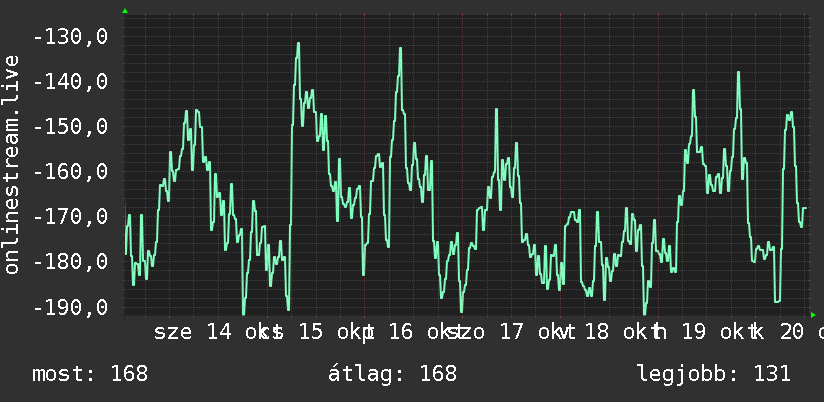This screenshot has height=402, width=824.
Task: Click the -170,0 axis label
Action: [70, 217]
